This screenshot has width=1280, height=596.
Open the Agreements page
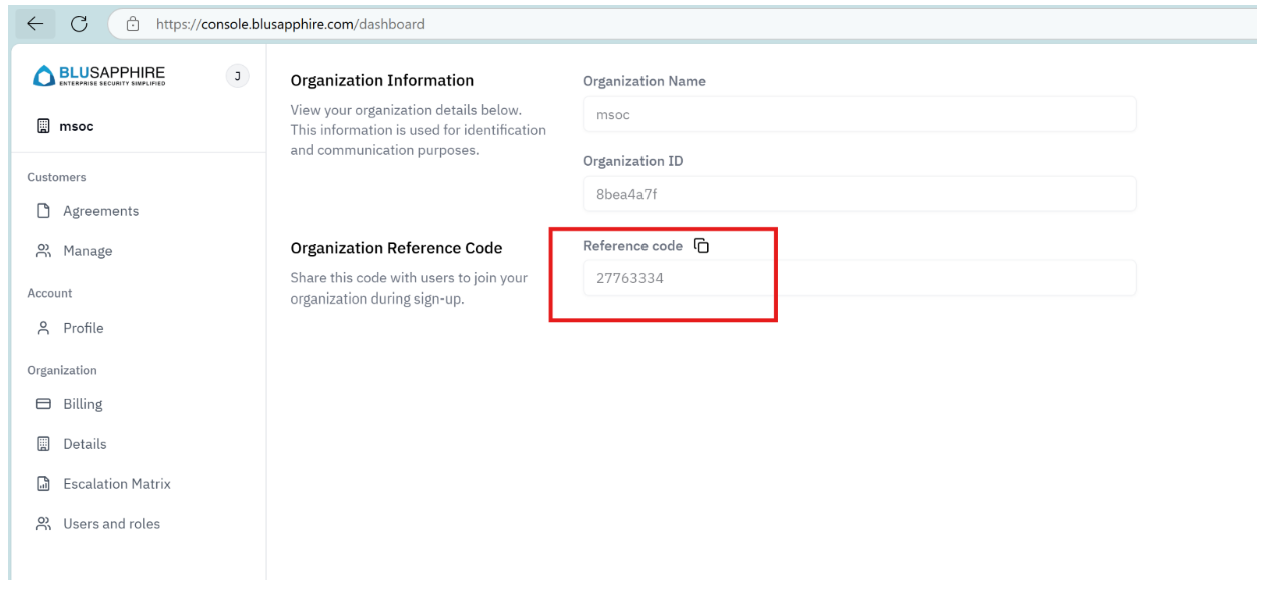(101, 211)
